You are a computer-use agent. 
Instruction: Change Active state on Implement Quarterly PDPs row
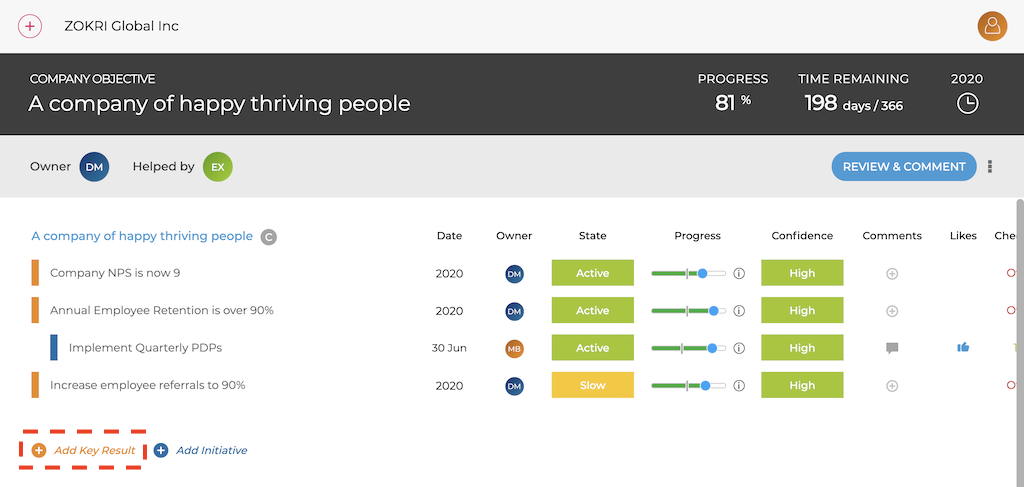click(x=593, y=348)
